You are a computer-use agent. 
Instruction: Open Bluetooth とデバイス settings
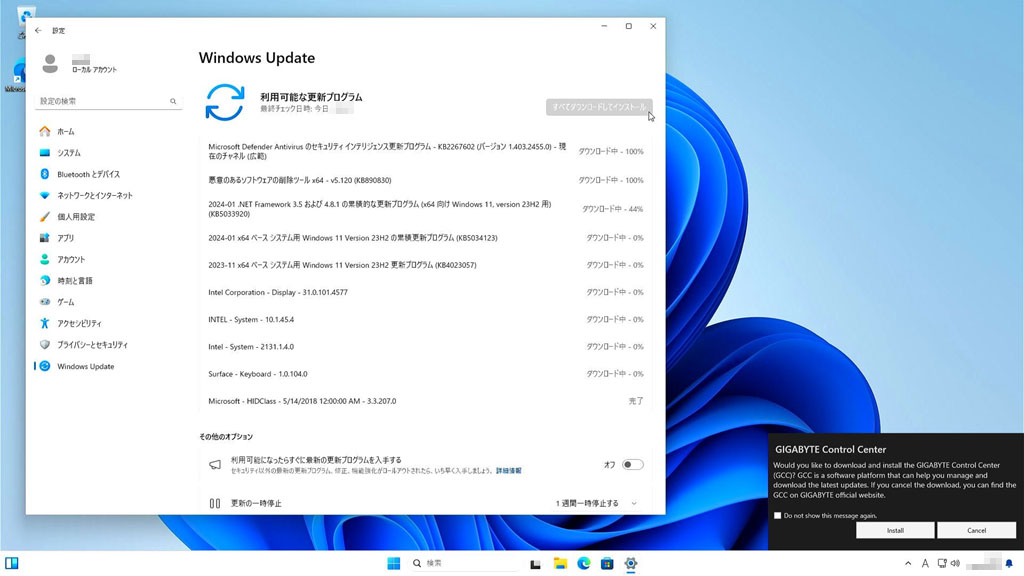(88, 174)
